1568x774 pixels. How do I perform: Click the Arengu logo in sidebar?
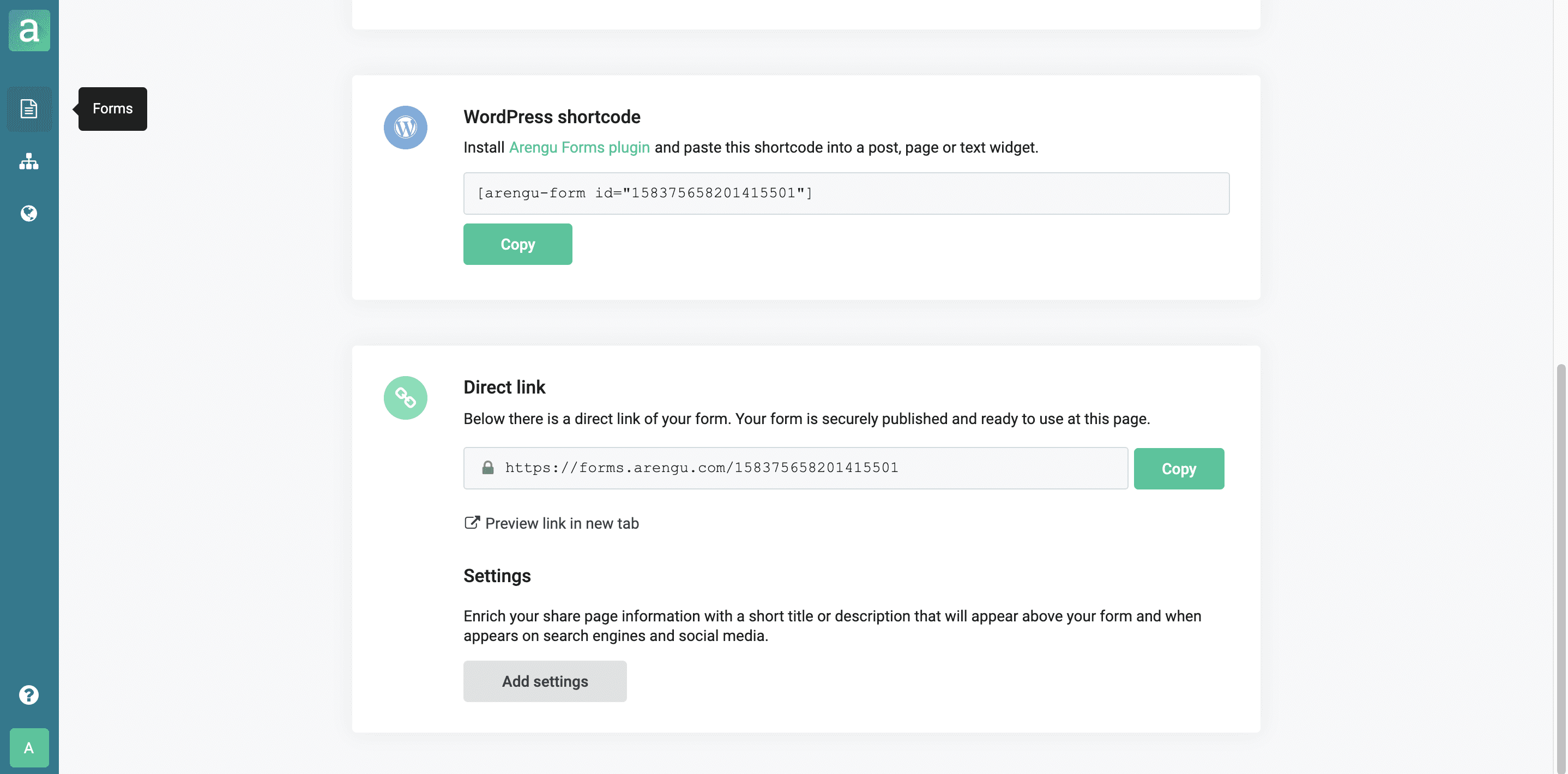coord(29,31)
